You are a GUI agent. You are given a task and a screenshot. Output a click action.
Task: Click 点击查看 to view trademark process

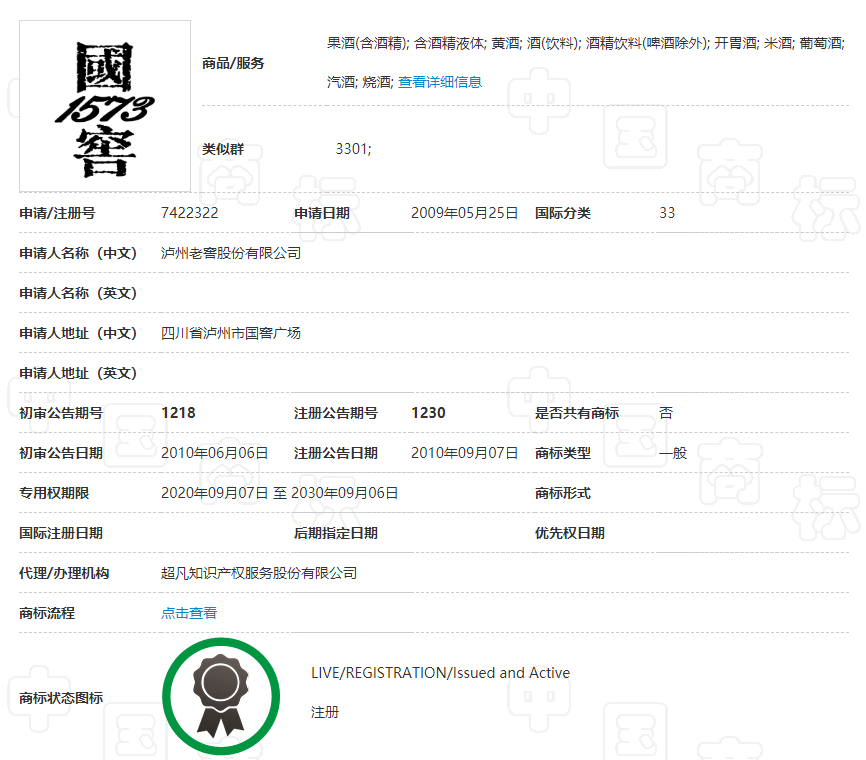click(189, 613)
